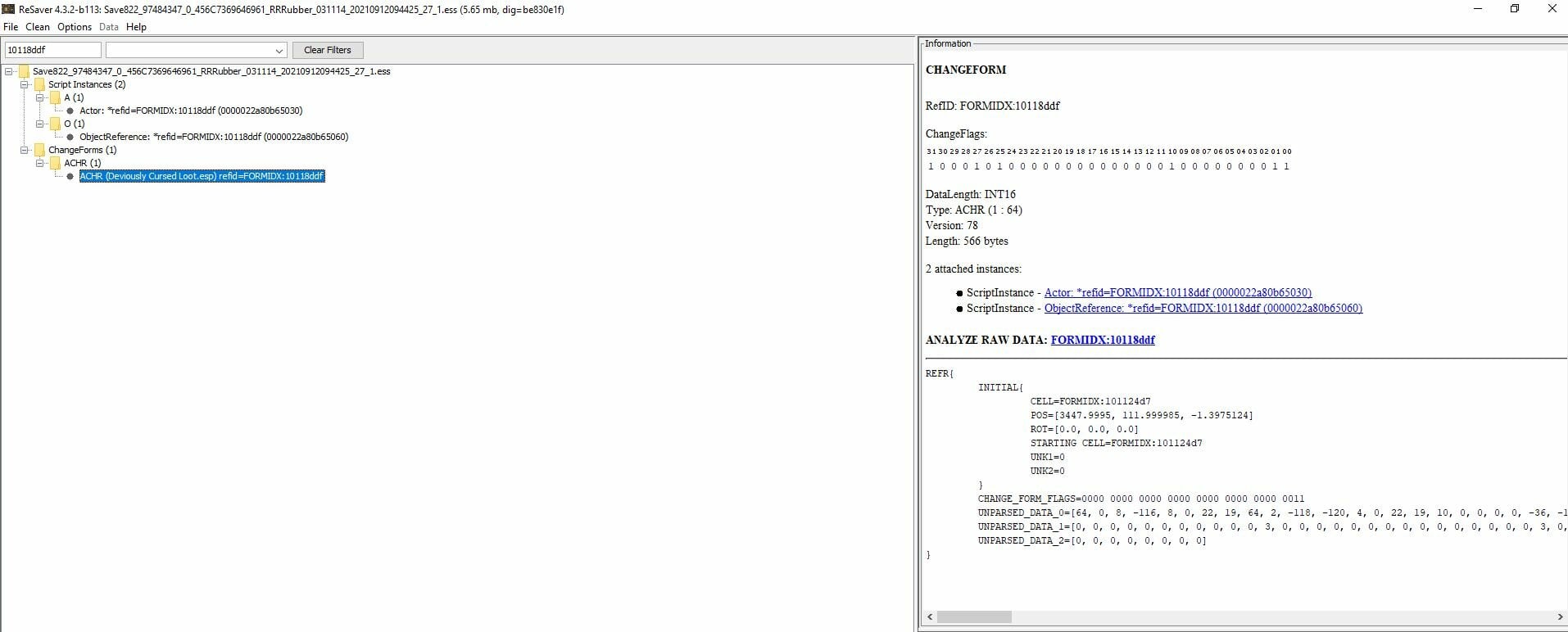1568x632 pixels.
Task: Click the Script Instances folder icon
Action: click(x=39, y=84)
